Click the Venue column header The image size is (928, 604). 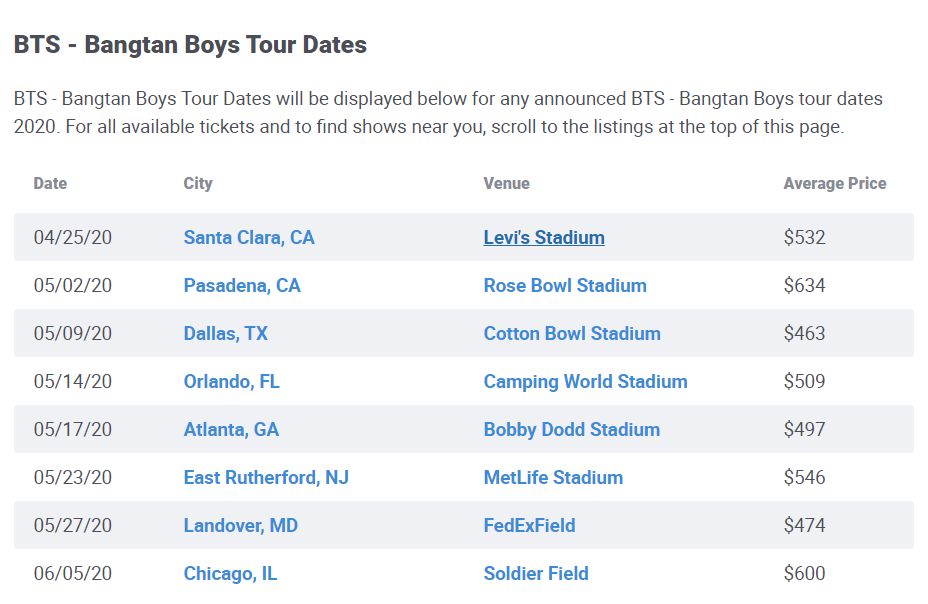(x=506, y=184)
